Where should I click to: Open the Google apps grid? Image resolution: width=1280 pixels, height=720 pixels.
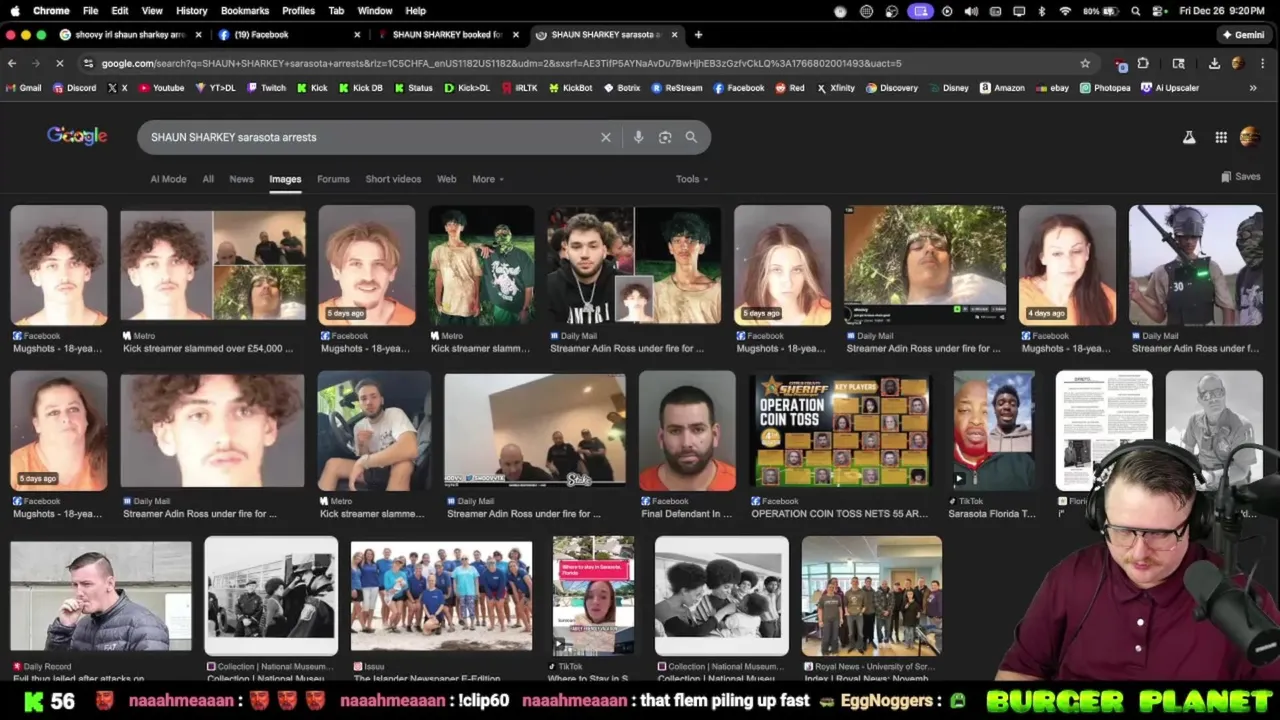(x=1221, y=137)
